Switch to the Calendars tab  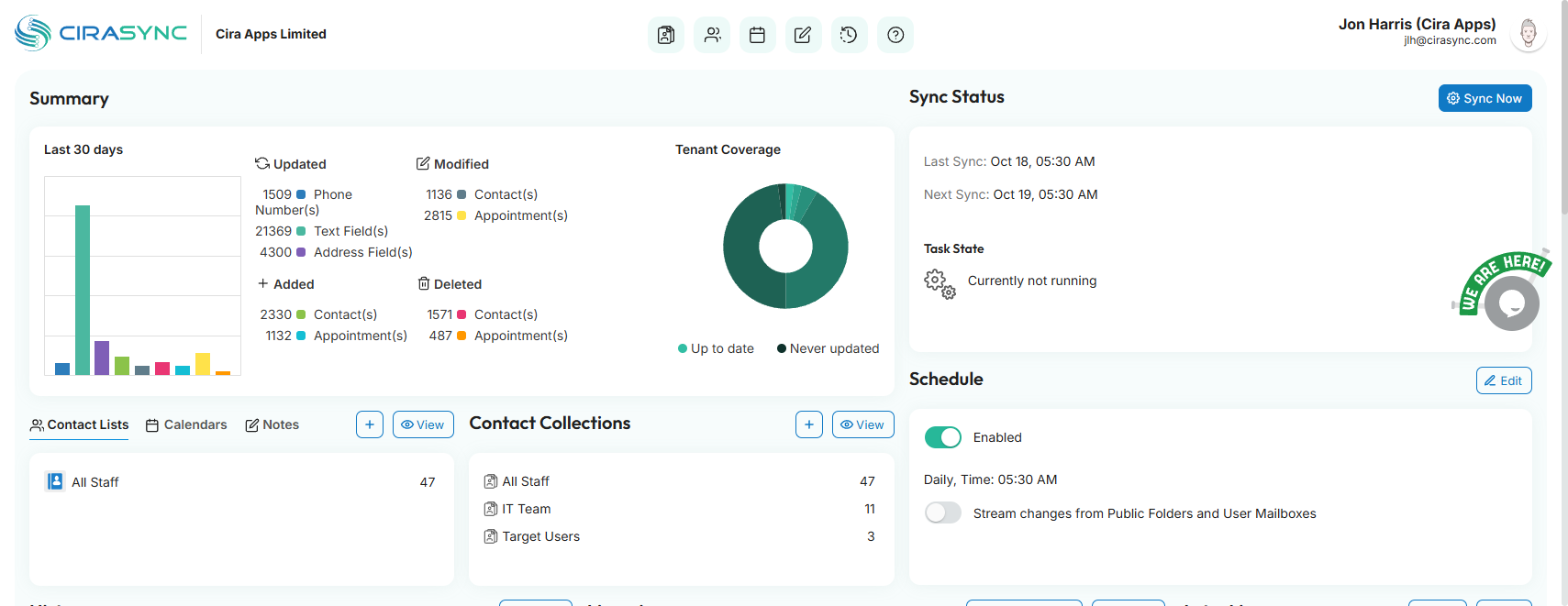click(x=186, y=424)
